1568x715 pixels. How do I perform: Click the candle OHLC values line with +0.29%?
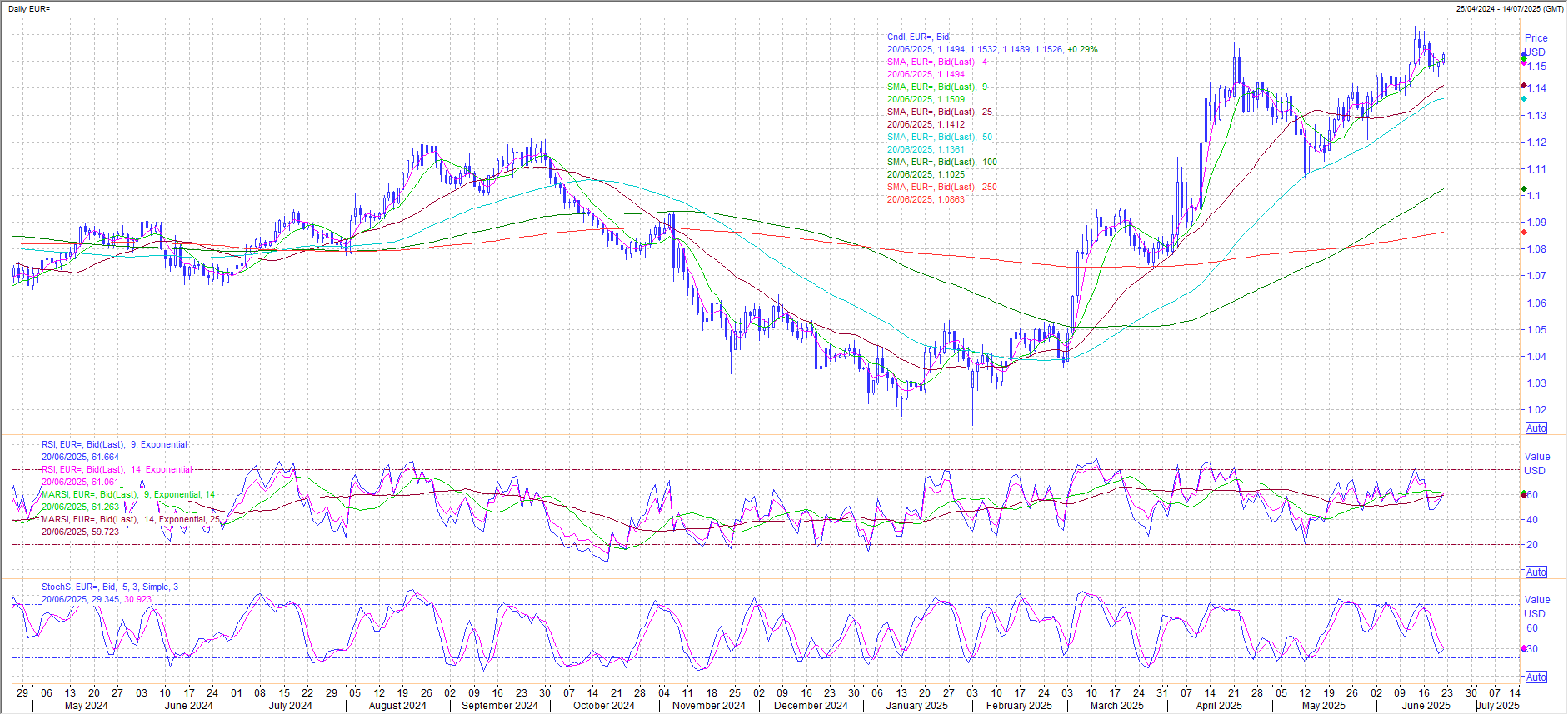(x=992, y=49)
